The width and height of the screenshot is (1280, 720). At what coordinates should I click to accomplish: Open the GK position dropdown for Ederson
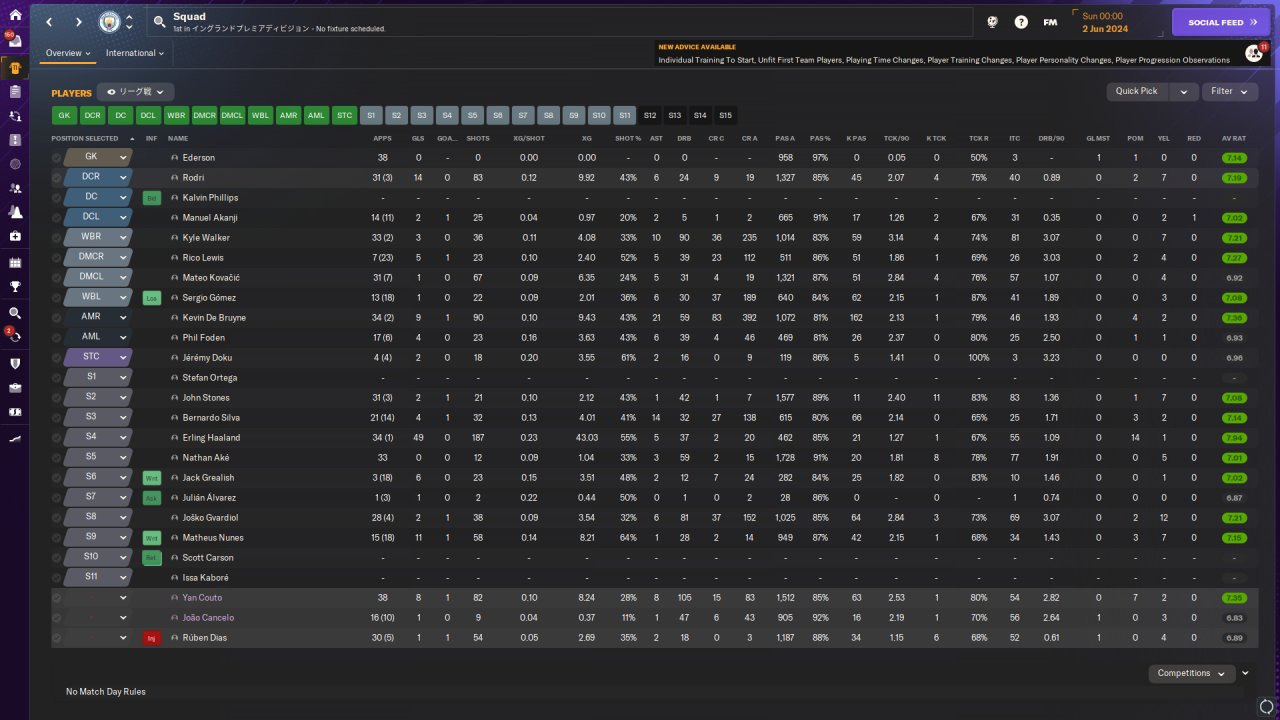98,158
